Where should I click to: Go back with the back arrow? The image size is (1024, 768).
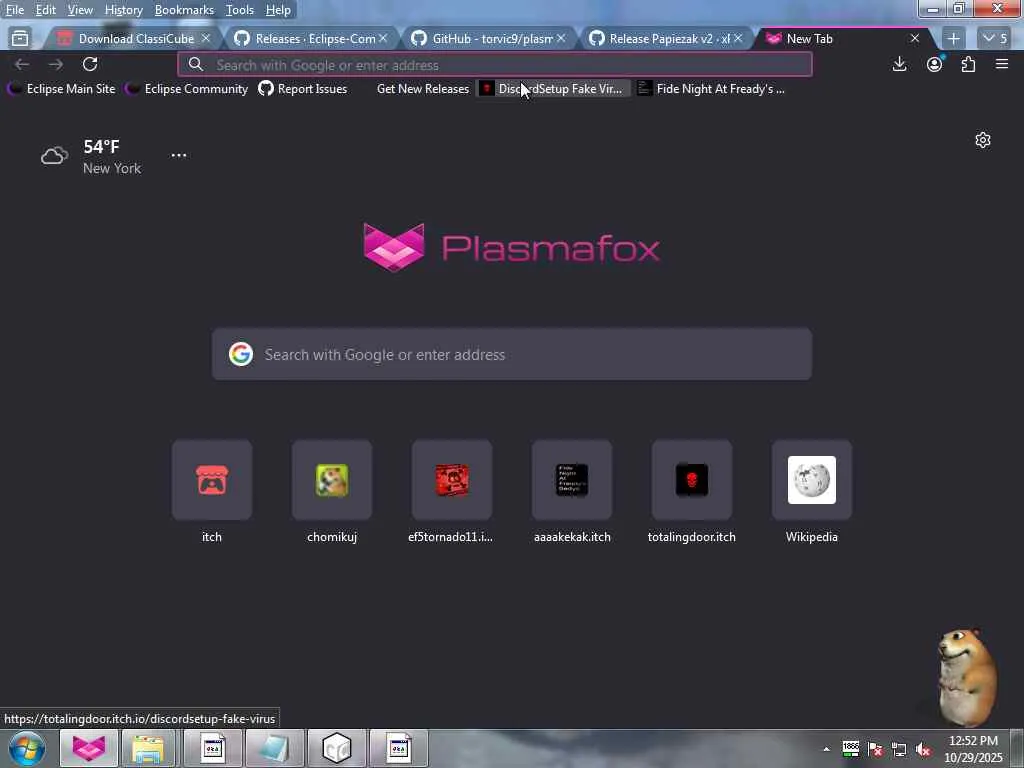(22, 64)
